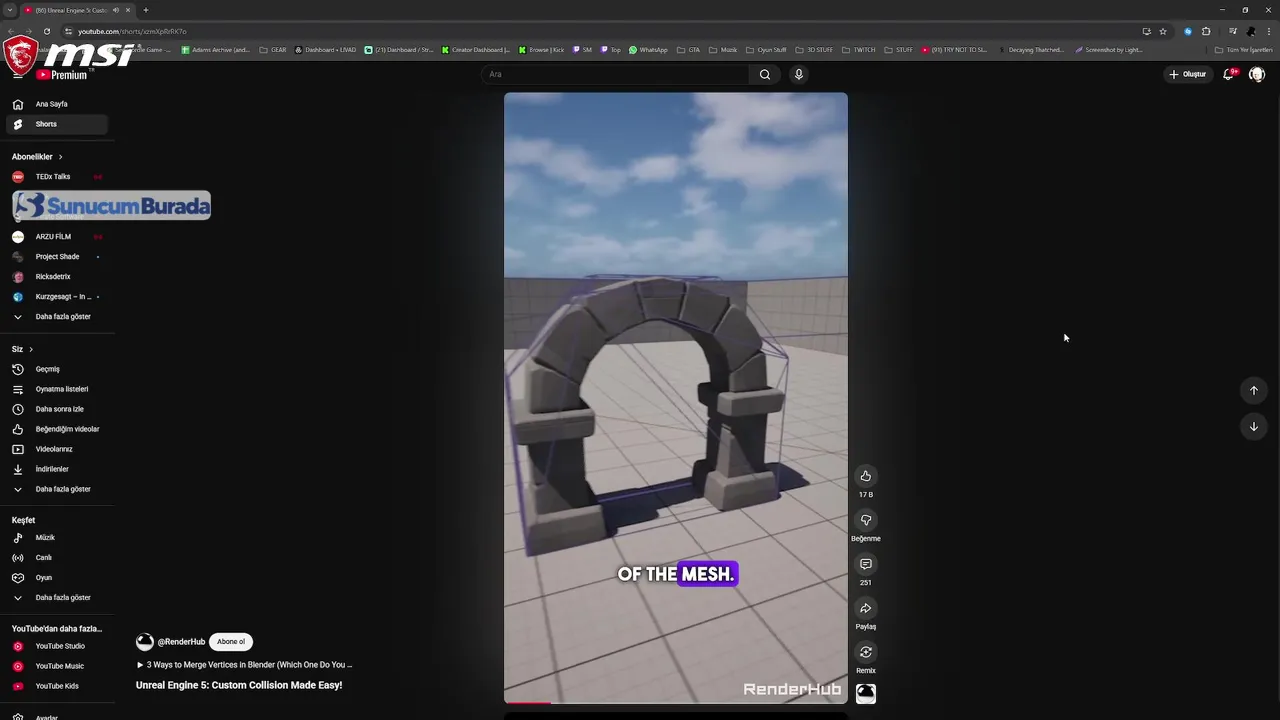This screenshot has height=720, width=1280.
Task: Open the Siz section chevron
Action: coord(31,349)
